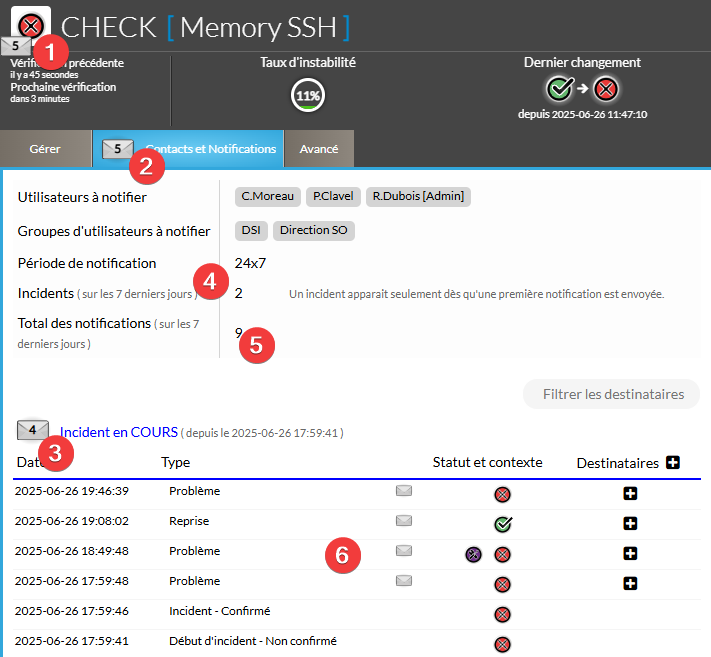Click the envelope icon in the 17:59:48 row
The height and width of the screenshot is (657, 711).
[x=404, y=580]
